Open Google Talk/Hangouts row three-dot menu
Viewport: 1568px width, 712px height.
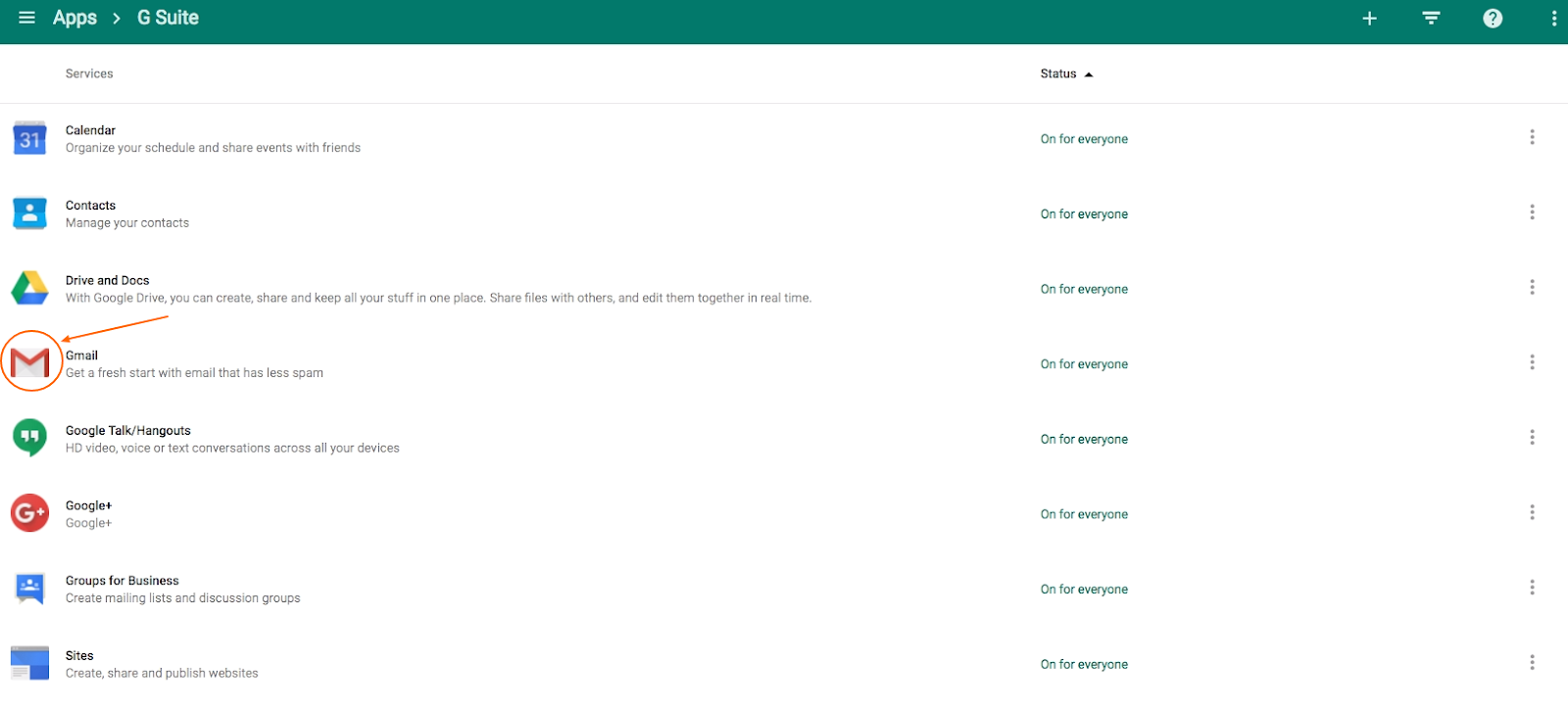1532,438
